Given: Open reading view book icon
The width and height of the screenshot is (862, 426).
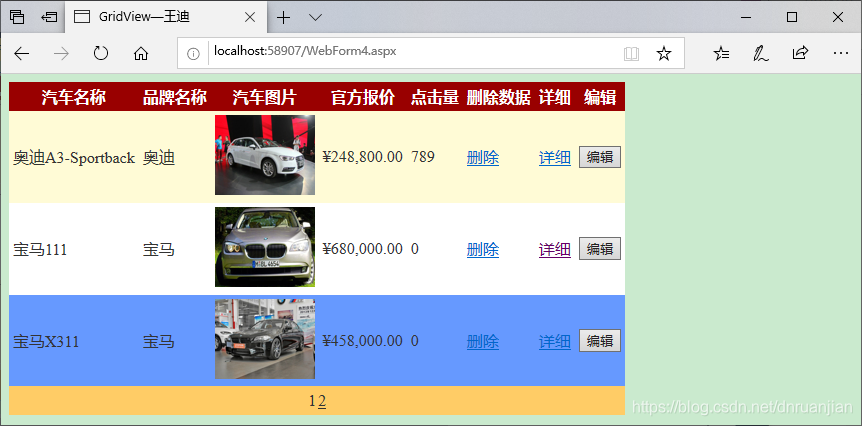Looking at the screenshot, I should click(x=632, y=54).
